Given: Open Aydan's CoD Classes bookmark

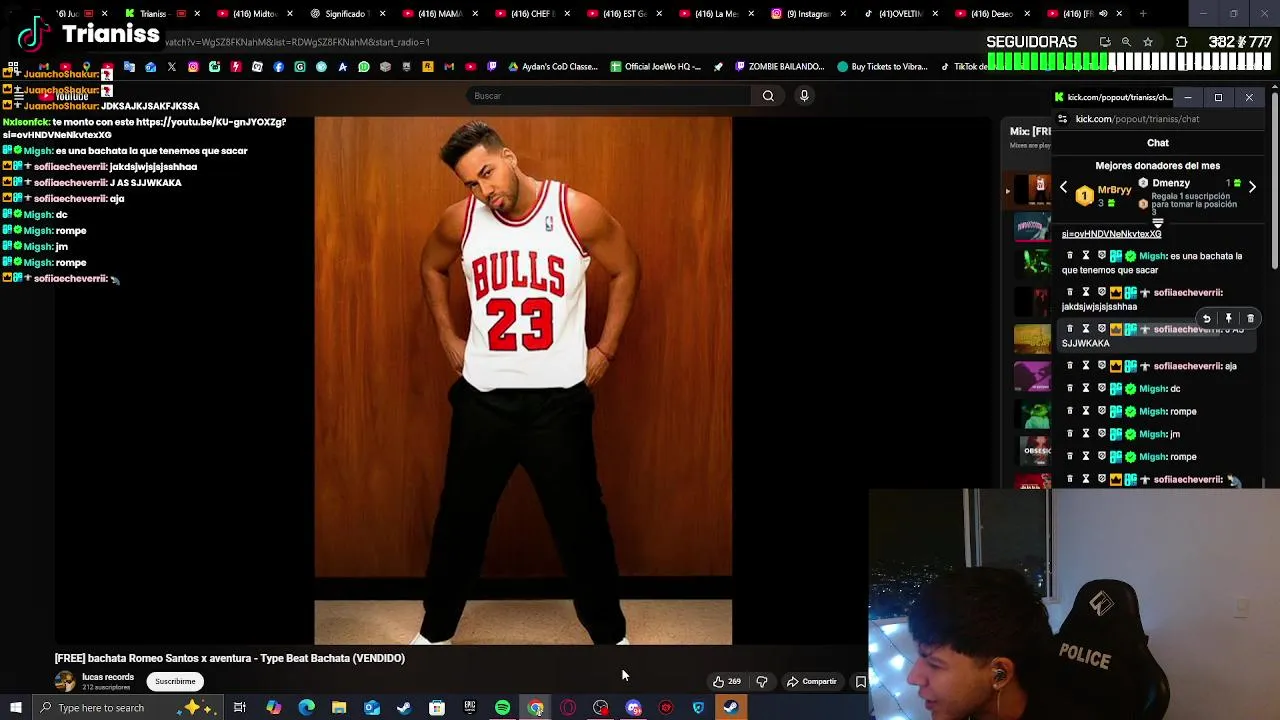Looking at the screenshot, I should point(553,67).
